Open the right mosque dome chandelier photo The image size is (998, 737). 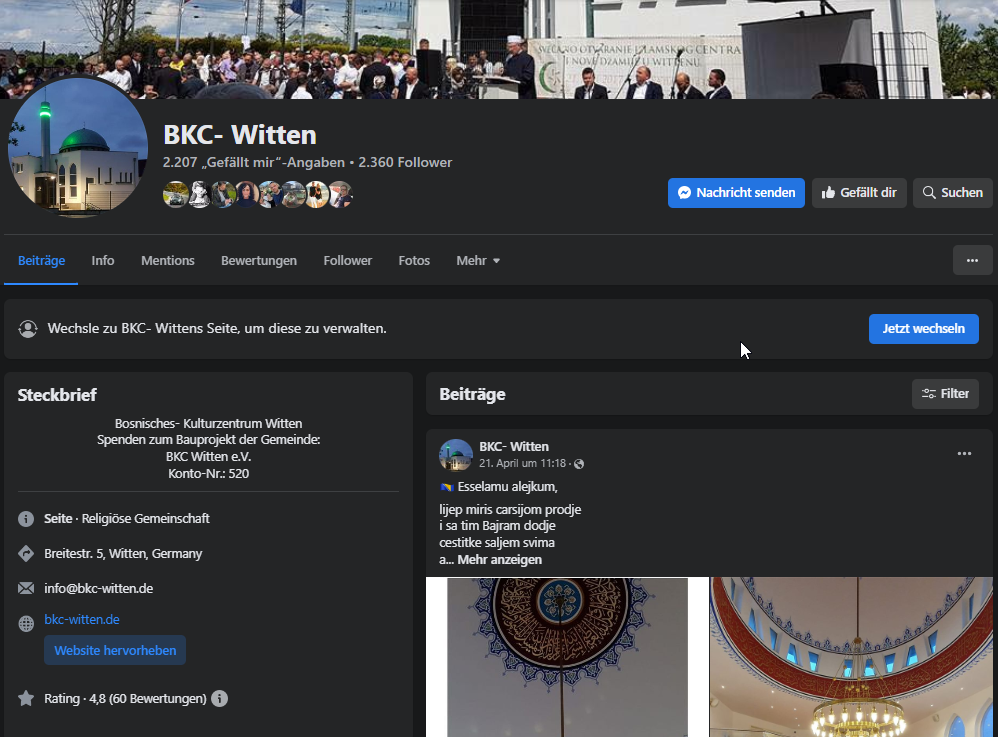pyautogui.click(x=852, y=657)
